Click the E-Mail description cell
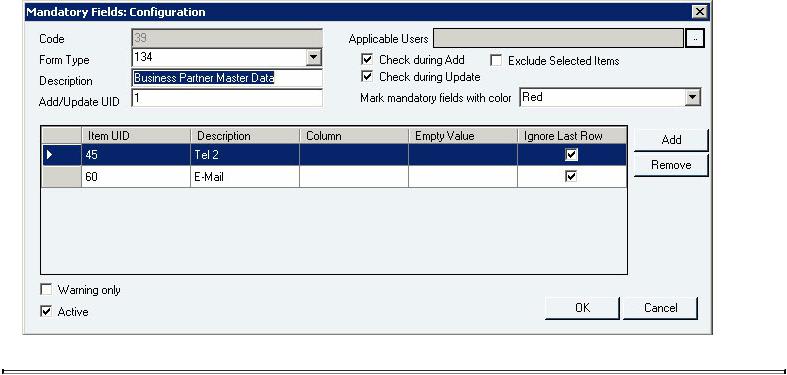Screen dimensions: 787x375 (x=245, y=177)
